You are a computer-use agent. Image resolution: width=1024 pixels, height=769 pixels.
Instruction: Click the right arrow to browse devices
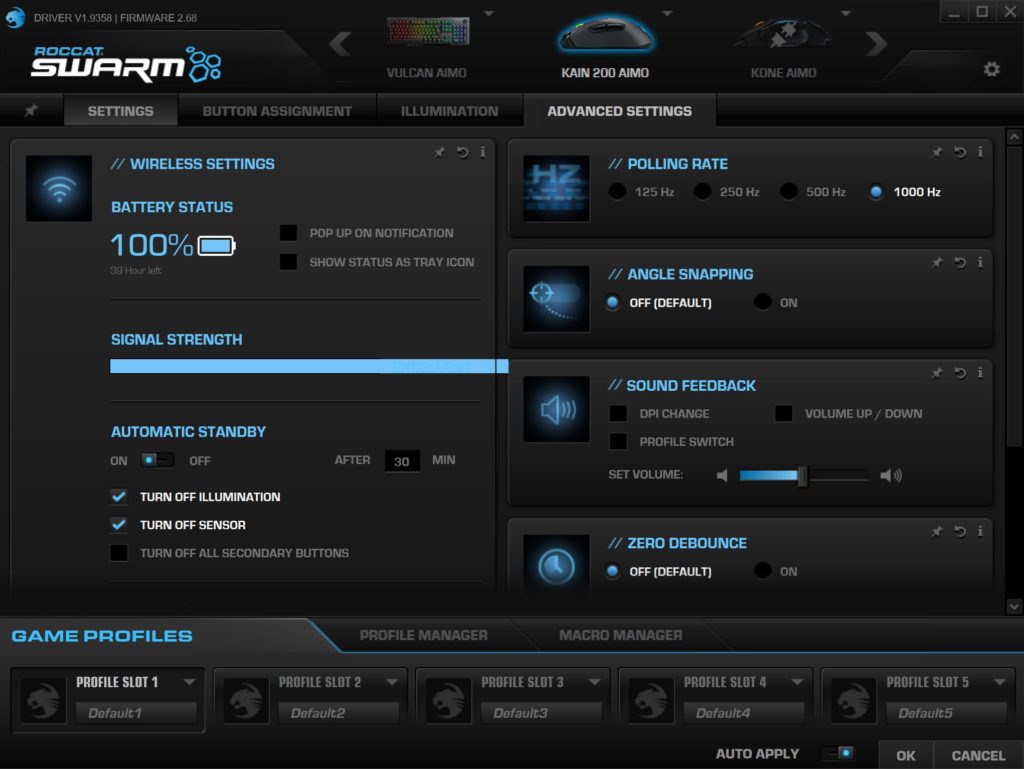coord(878,44)
